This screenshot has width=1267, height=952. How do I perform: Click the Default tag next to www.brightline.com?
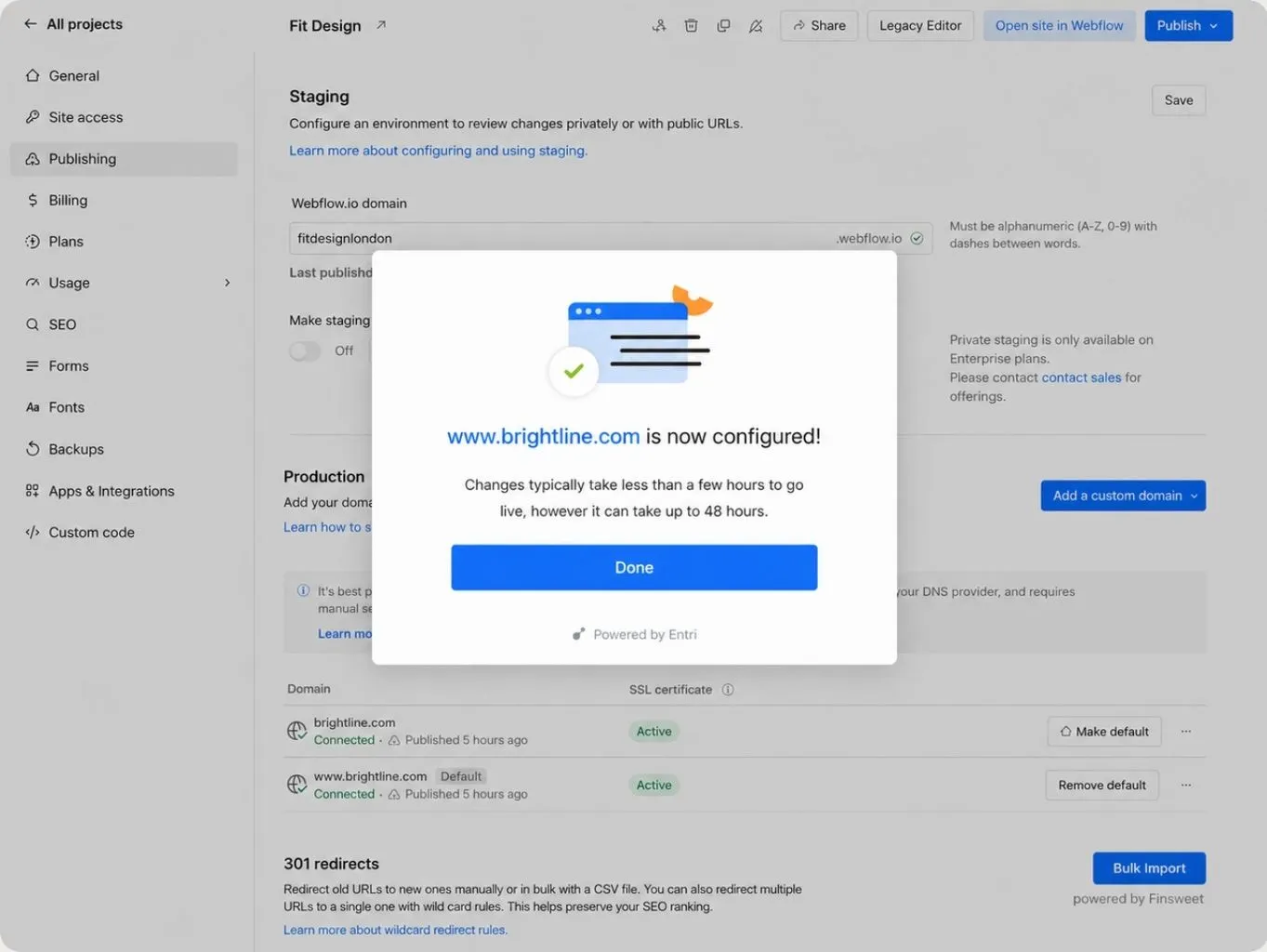461,776
